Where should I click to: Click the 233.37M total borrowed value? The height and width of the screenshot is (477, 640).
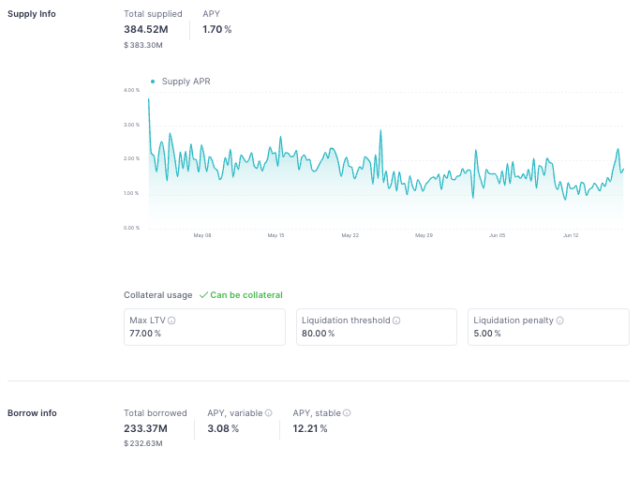pyautogui.click(x=146, y=428)
